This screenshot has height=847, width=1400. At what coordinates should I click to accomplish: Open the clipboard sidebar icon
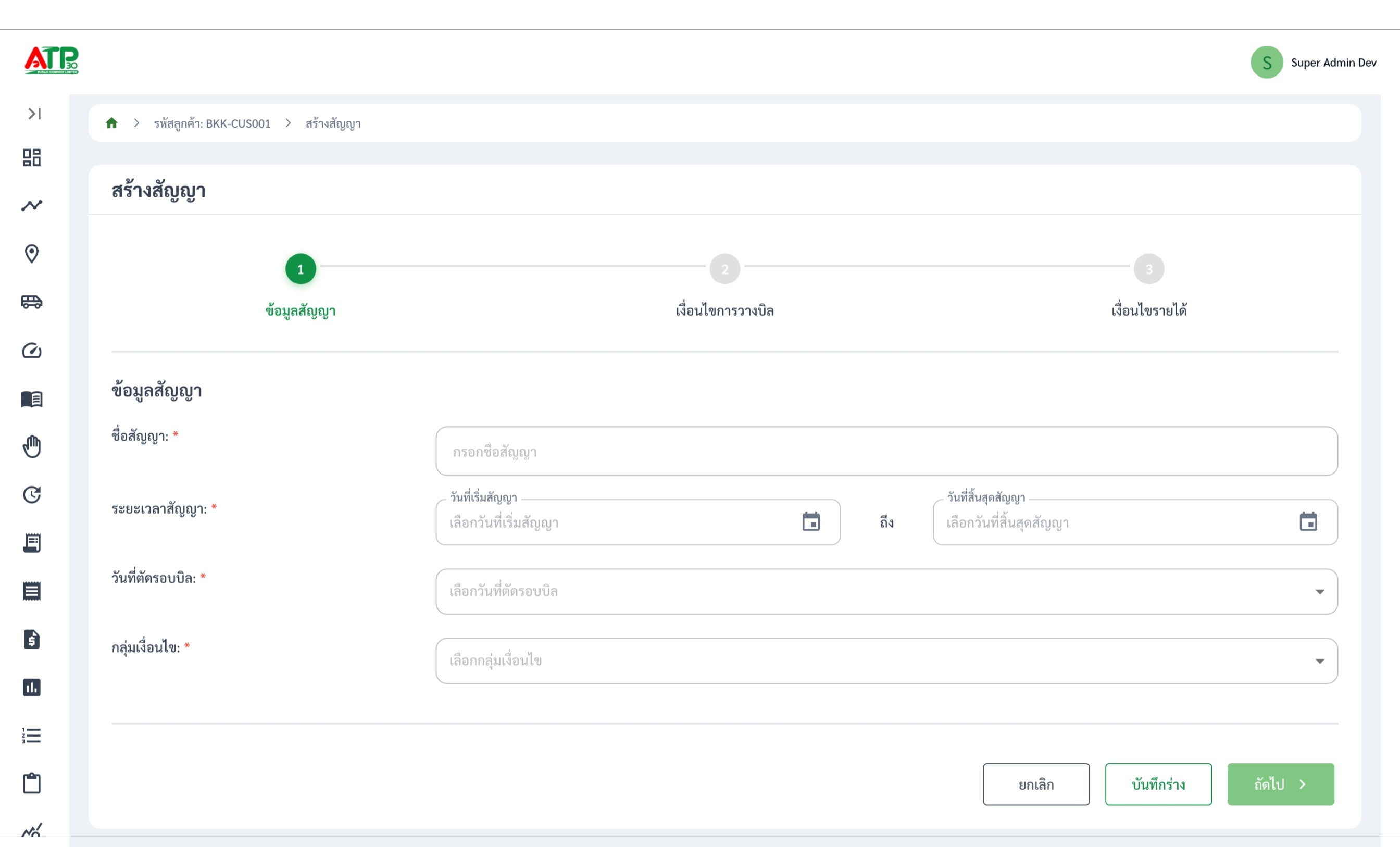(32, 783)
